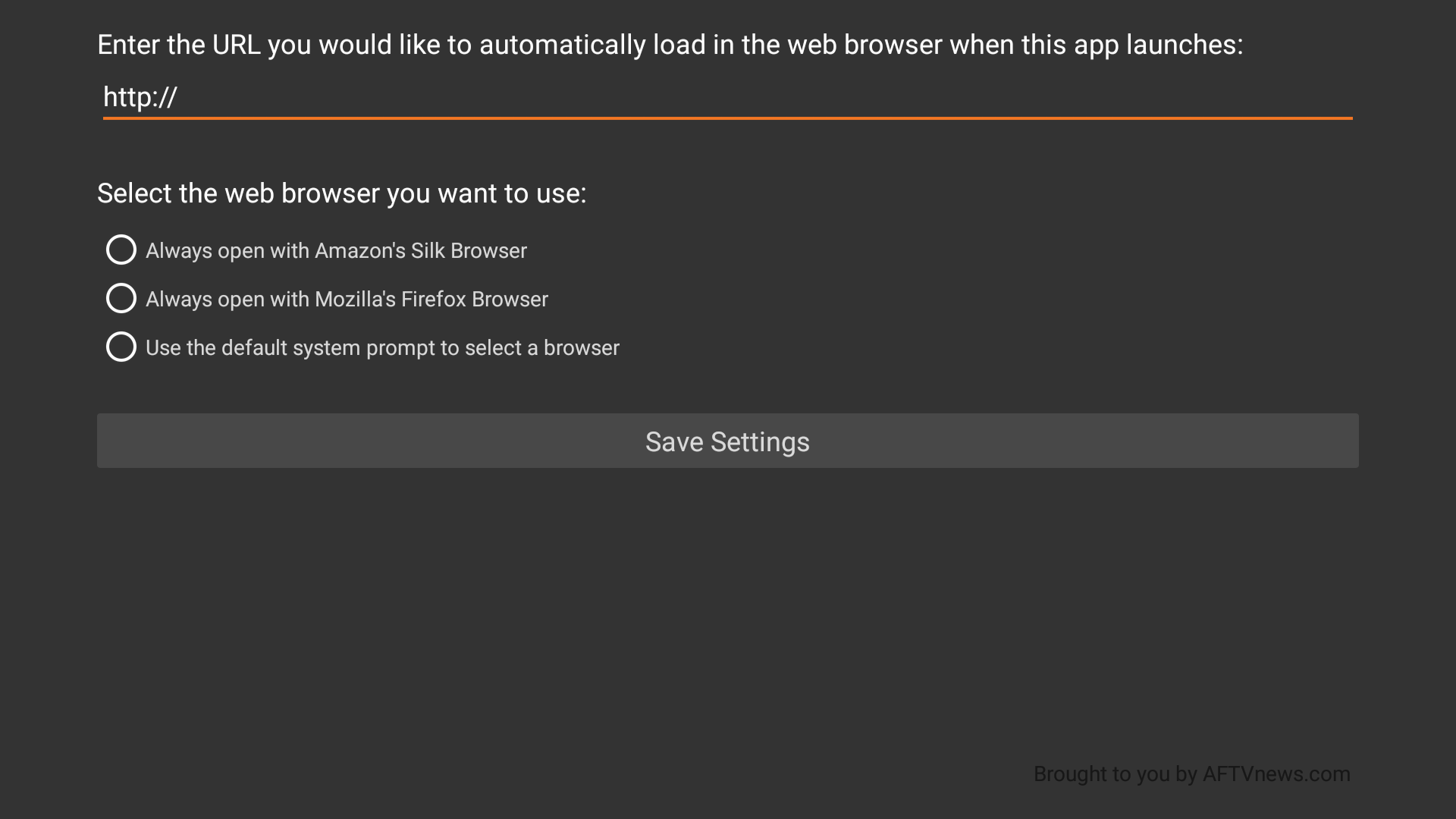Enable the default system prompt radio option
The width and height of the screenshot is (1456, 819).
click(121, 347)
